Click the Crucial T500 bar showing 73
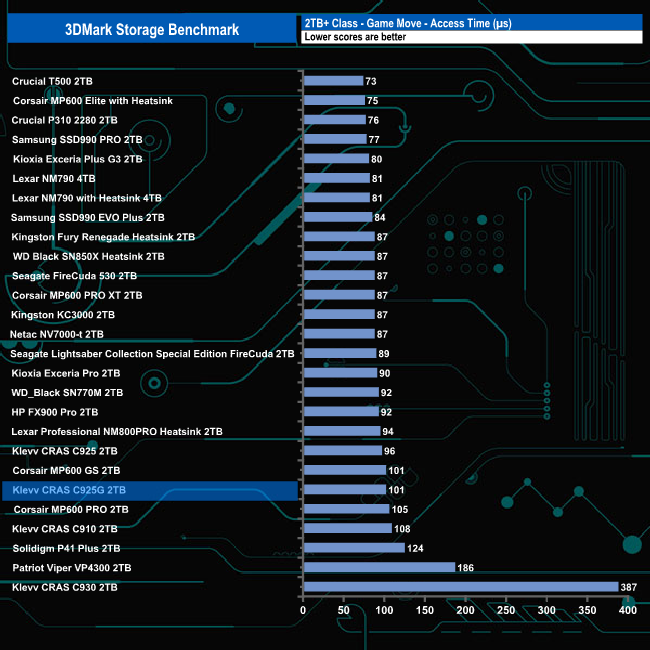This screenshot has width=650, height=650. (334, 81)
